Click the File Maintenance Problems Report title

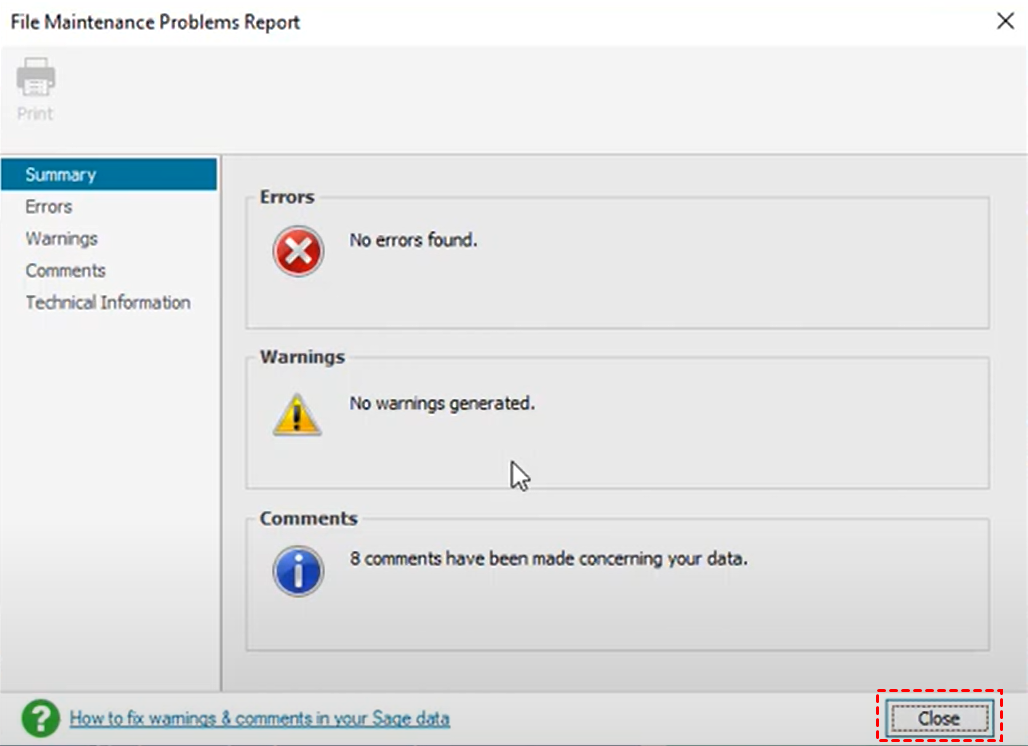pos(155,22)
